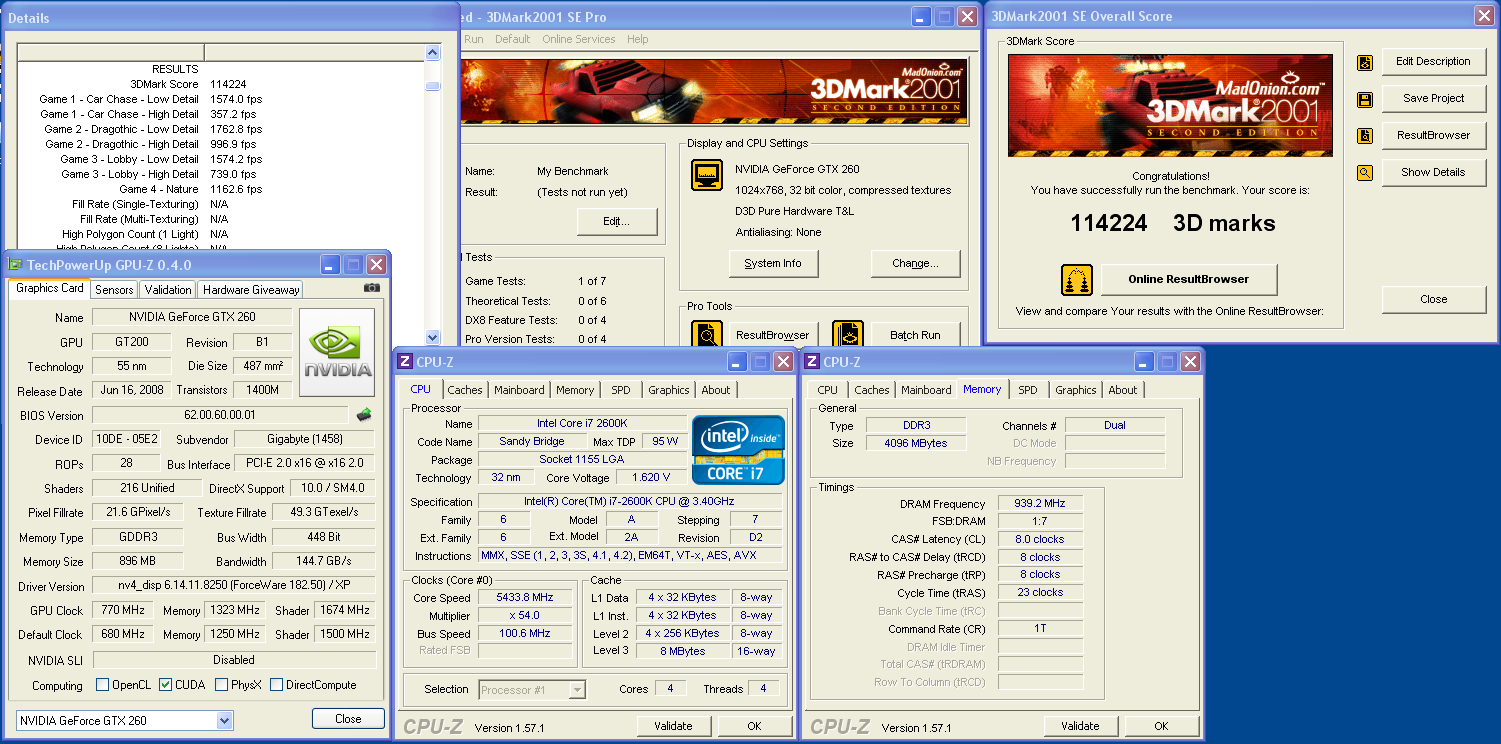Open the Sensors tab in GPU-Z
The image size is (1501, 744).
[x=114, y=290]
